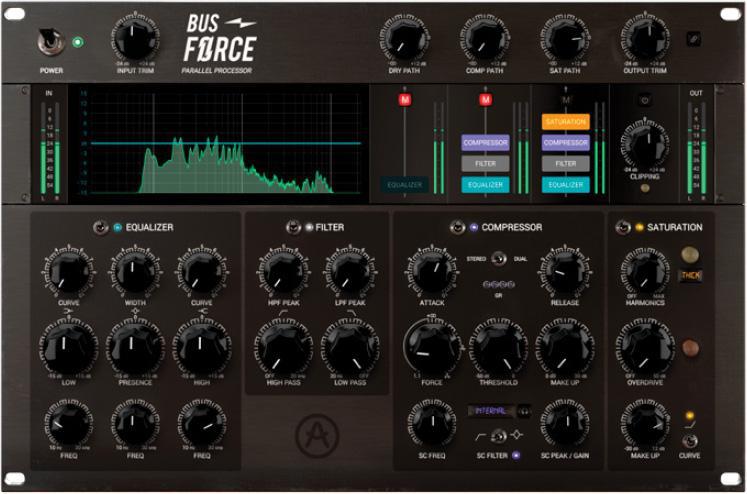Select the sat path COMPRESSOR block
Viewport: 747px width, 494px height.
click(x=565, y=142)
